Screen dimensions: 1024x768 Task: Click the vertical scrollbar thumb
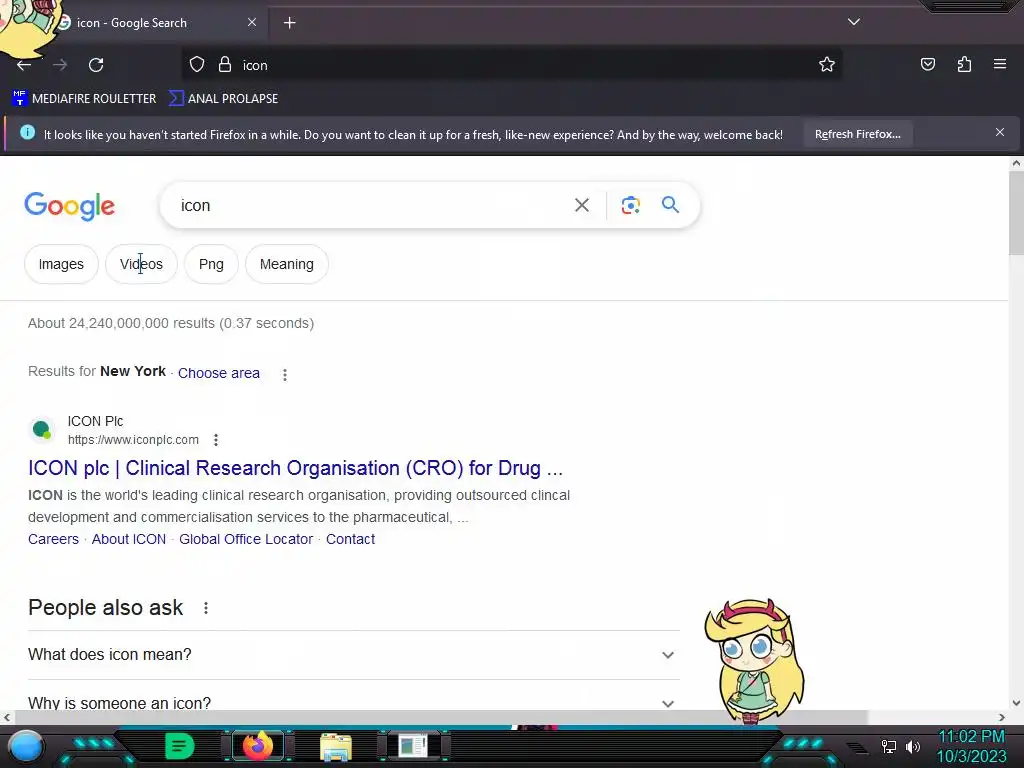(x=1016, y=213)
